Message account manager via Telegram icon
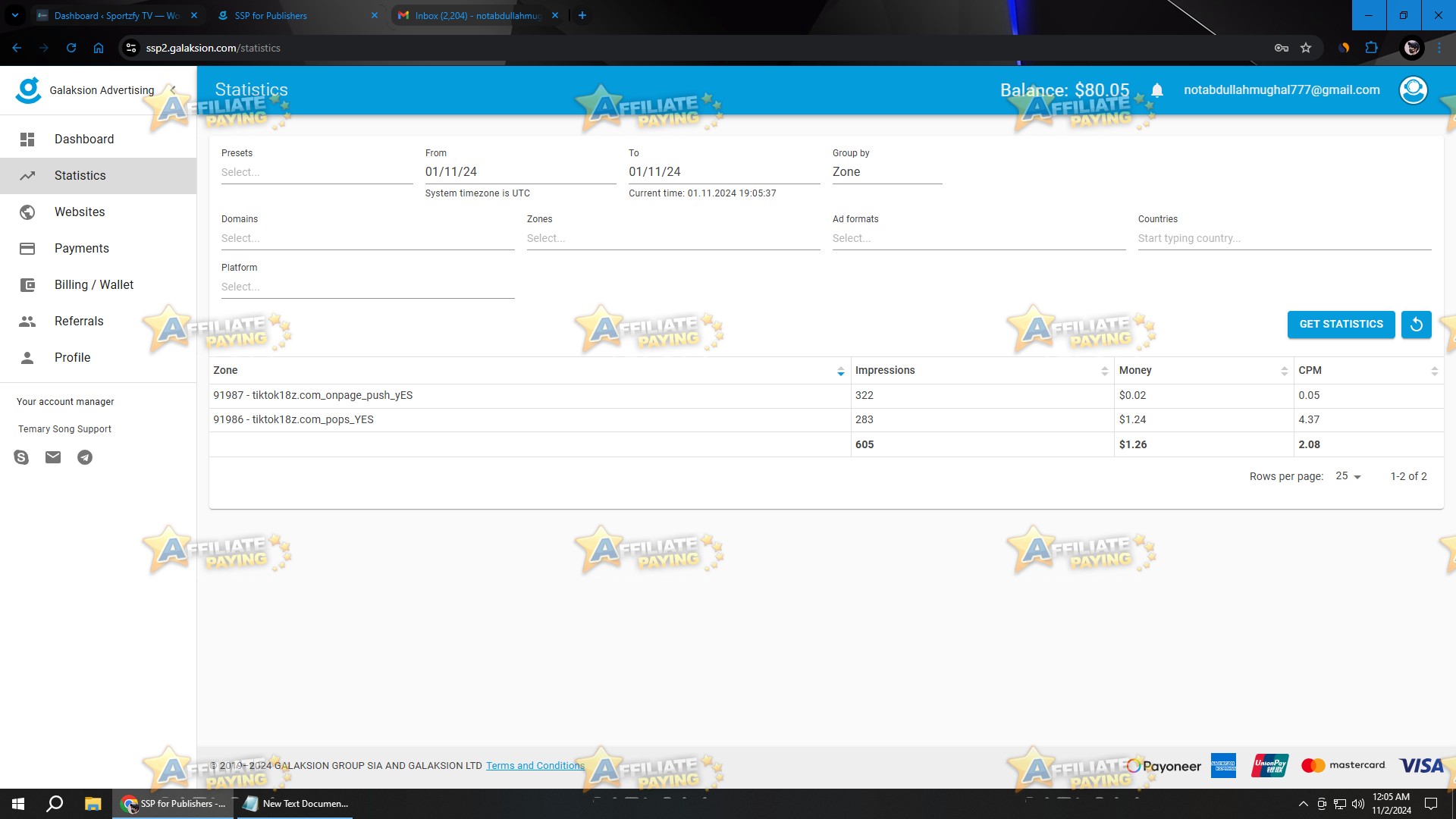The height and width of the screenshot is (819, 1456). (85, 457)
